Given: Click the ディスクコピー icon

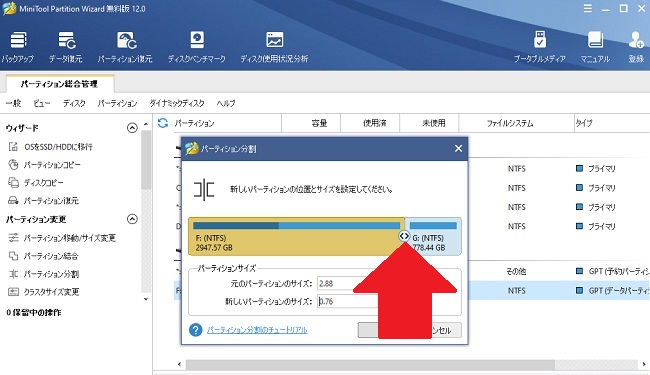Looking at the screenshot, I should pos(13,183).
